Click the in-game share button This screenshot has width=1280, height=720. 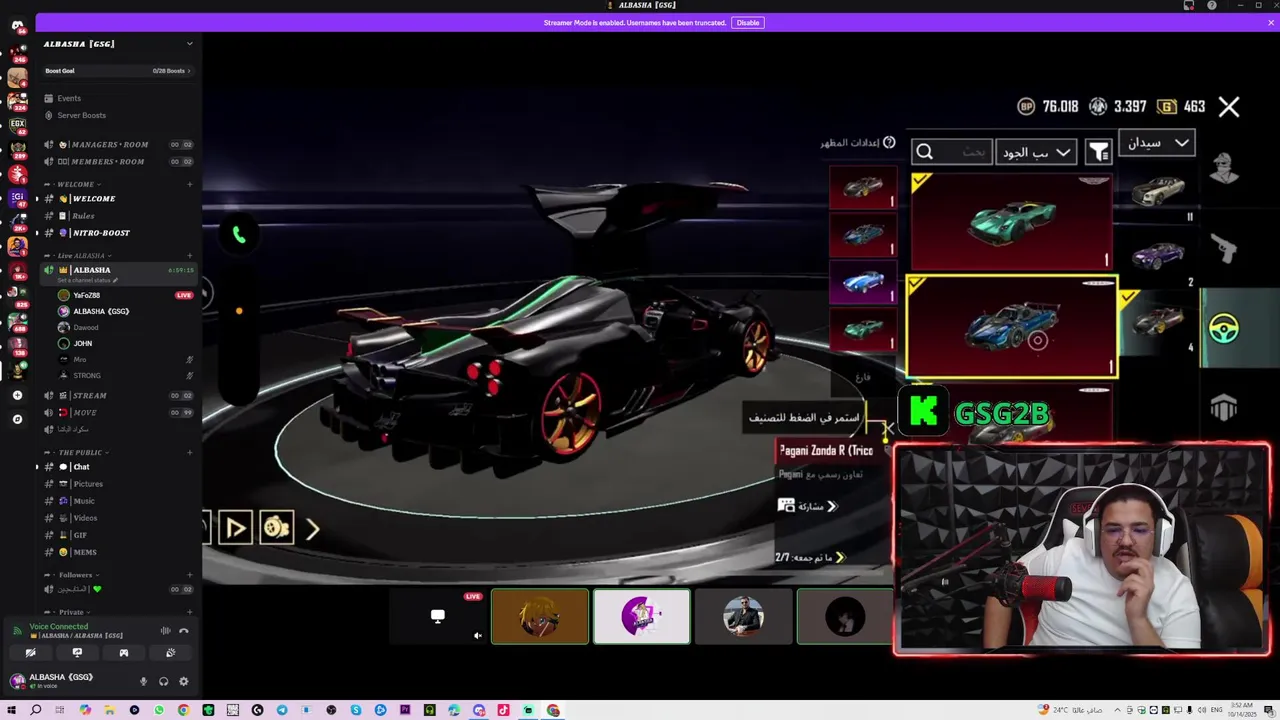808,506
